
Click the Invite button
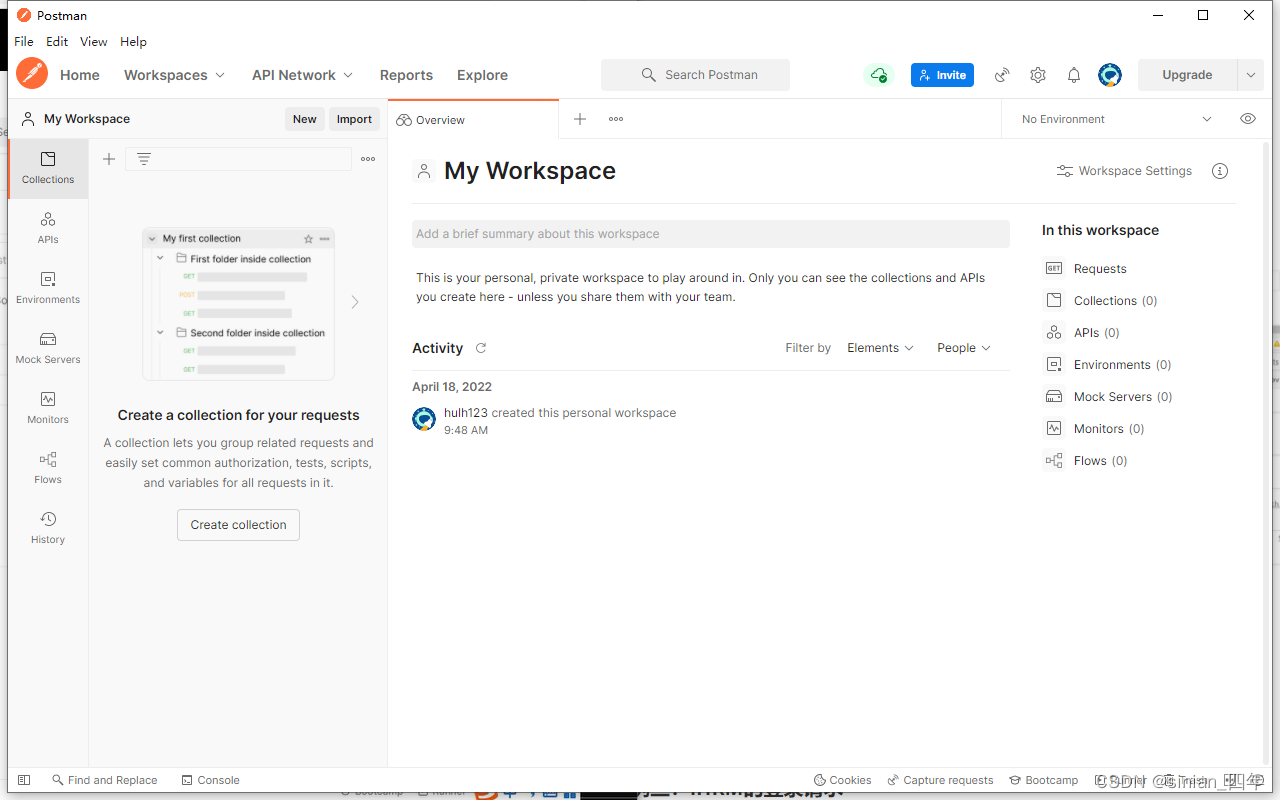(942, 75)
